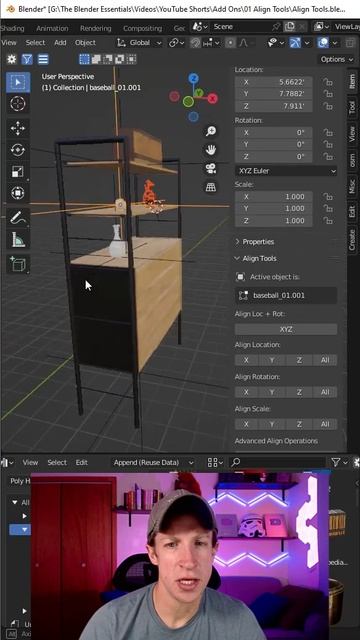Select the Measure tool
Image resolution: width=360 pixels, height=640 pixels.
(18, 239)
